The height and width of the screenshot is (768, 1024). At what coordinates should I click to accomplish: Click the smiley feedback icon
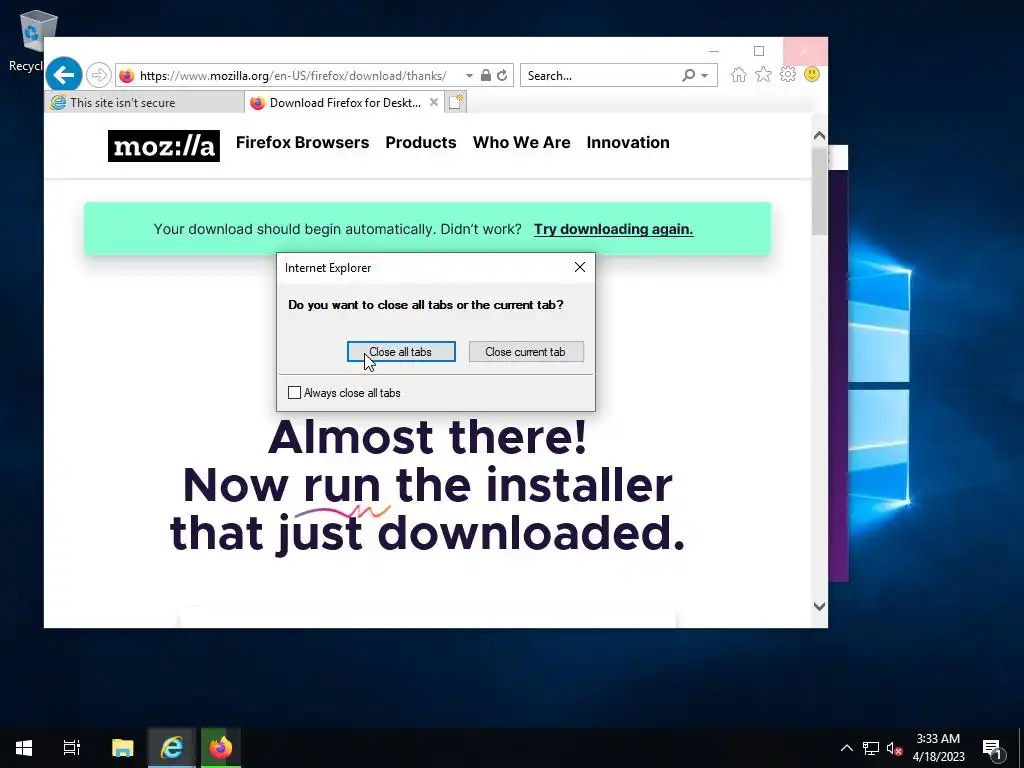812,74
